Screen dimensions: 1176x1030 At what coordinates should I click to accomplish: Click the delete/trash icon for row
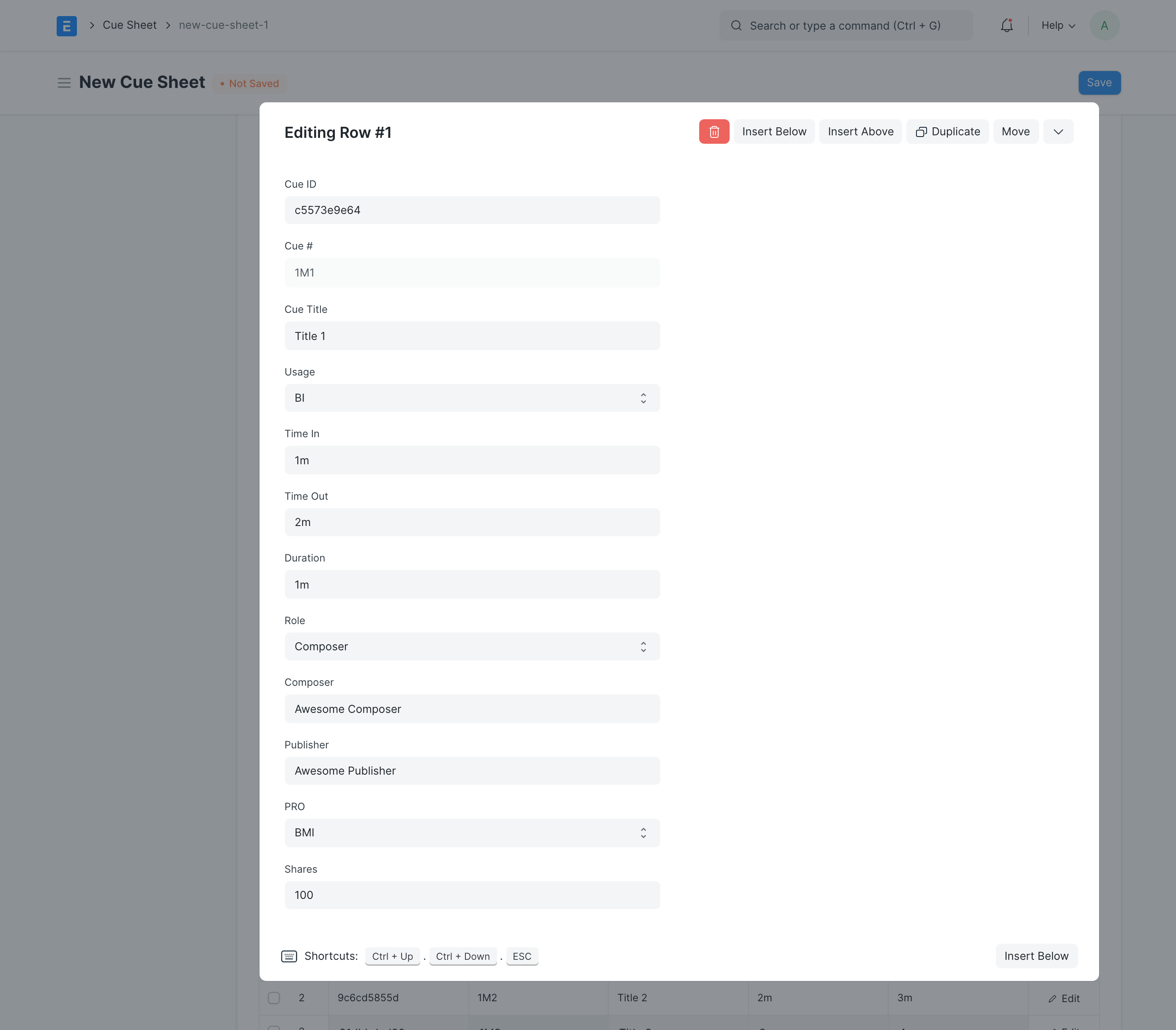click(x=714, y=131)
